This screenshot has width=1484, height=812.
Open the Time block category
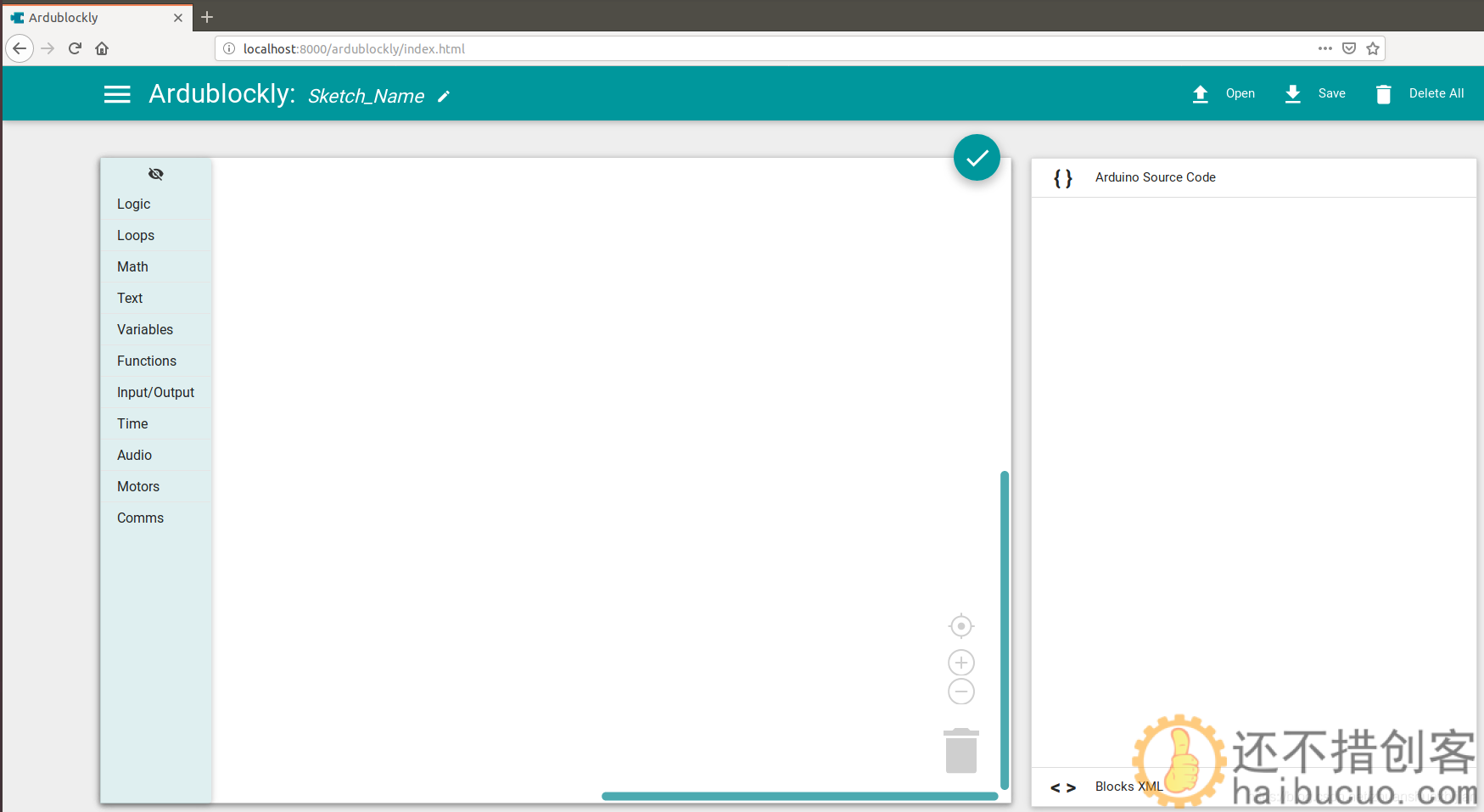coord(156,424)
